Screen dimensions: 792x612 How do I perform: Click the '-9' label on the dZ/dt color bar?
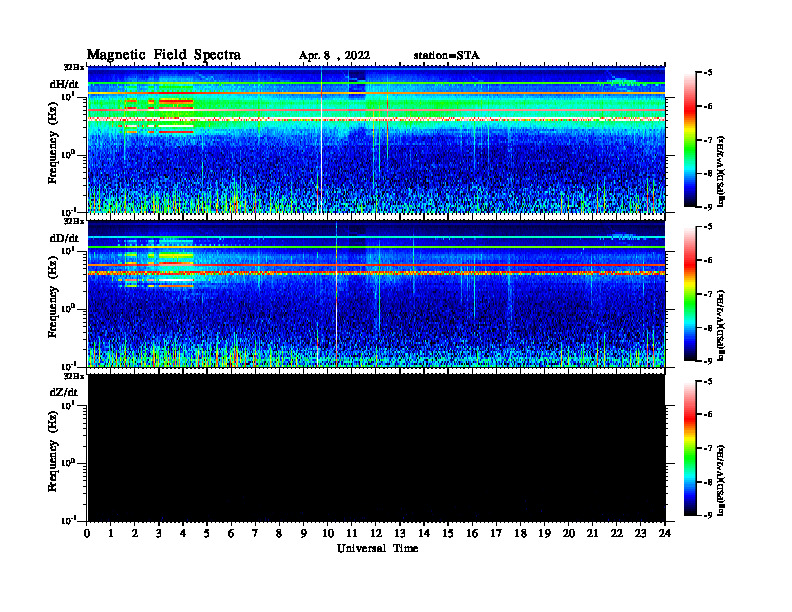(x=708, y=515)
